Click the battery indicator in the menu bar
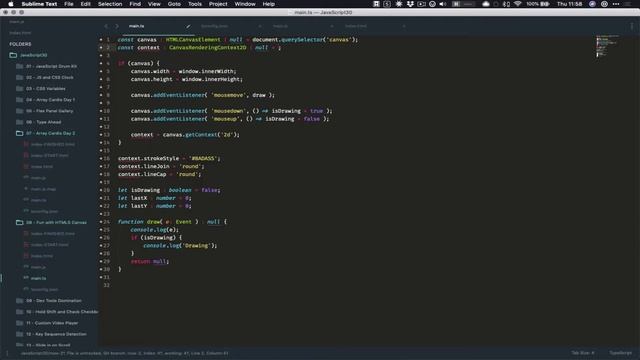 coord(538,4)
